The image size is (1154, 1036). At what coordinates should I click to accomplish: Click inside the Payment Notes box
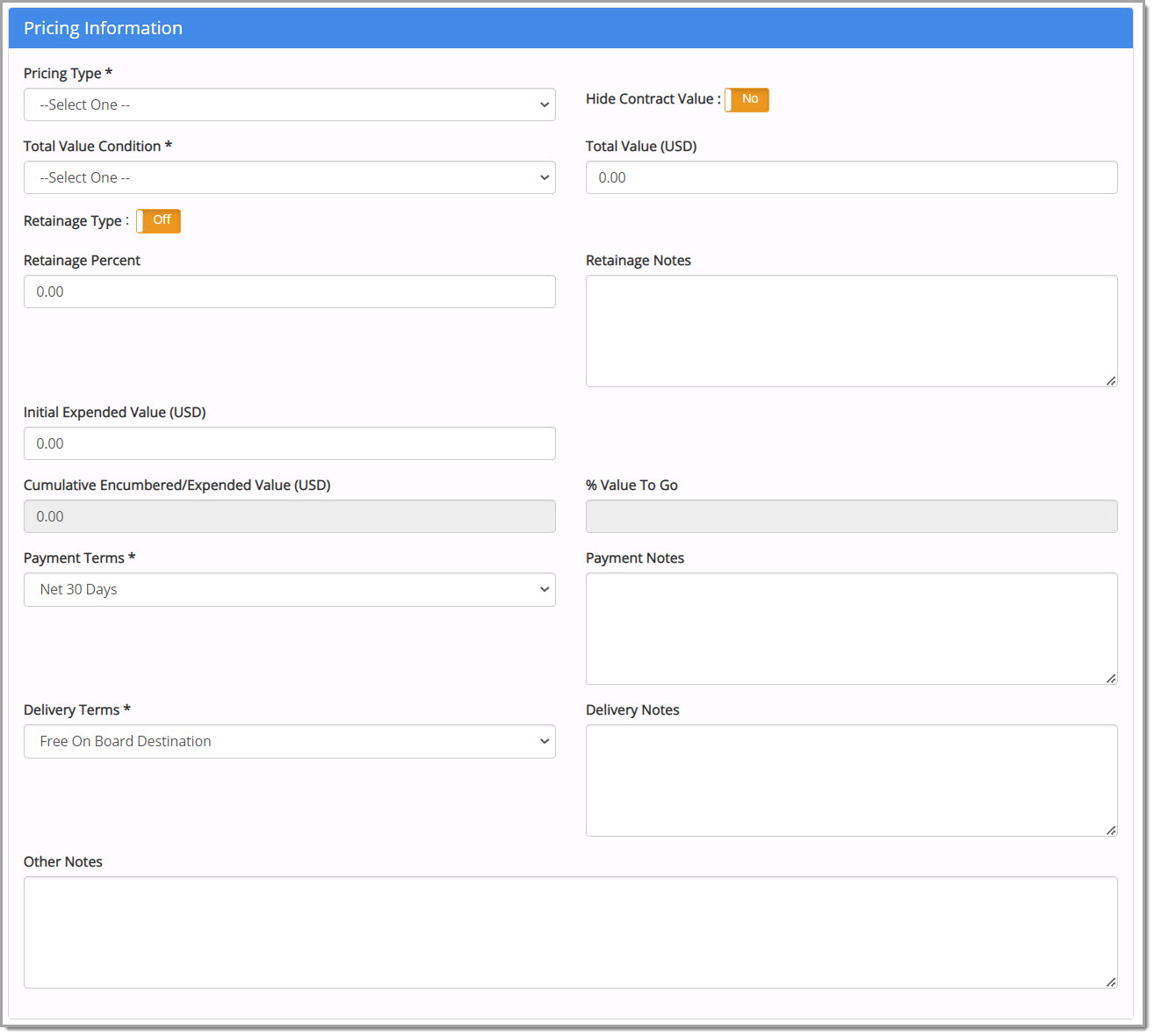pyautogui.click(x=851, y=629)
